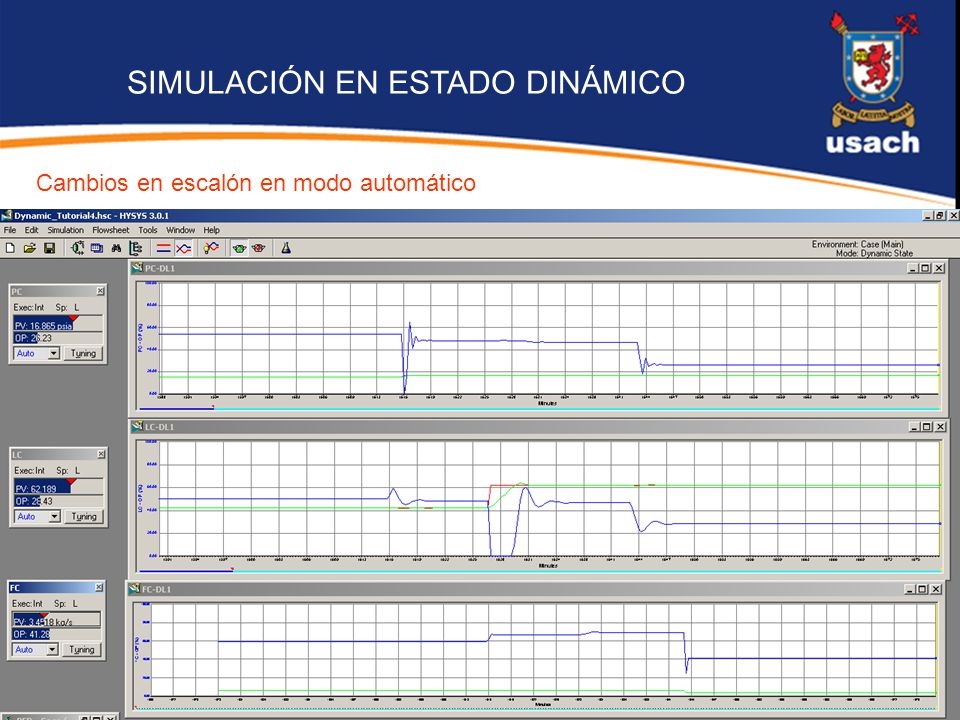Open the Tools menu
This screenshot has height=720, width=960.
coord(148,230)
